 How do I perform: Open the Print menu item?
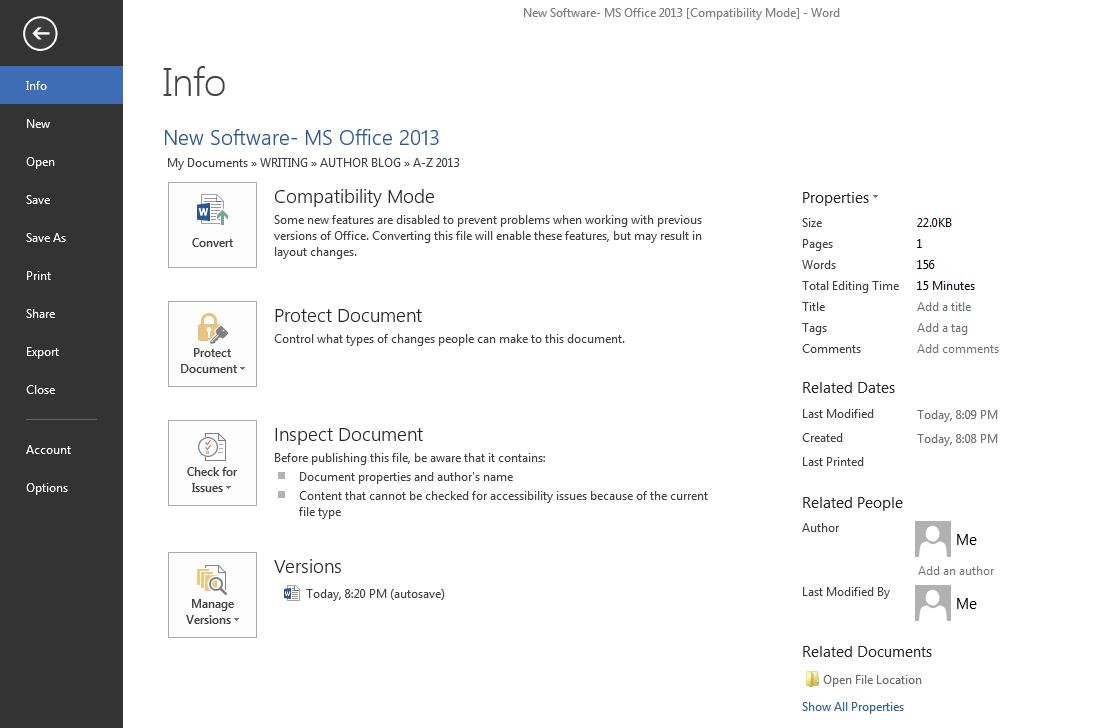tap(39, 276)
